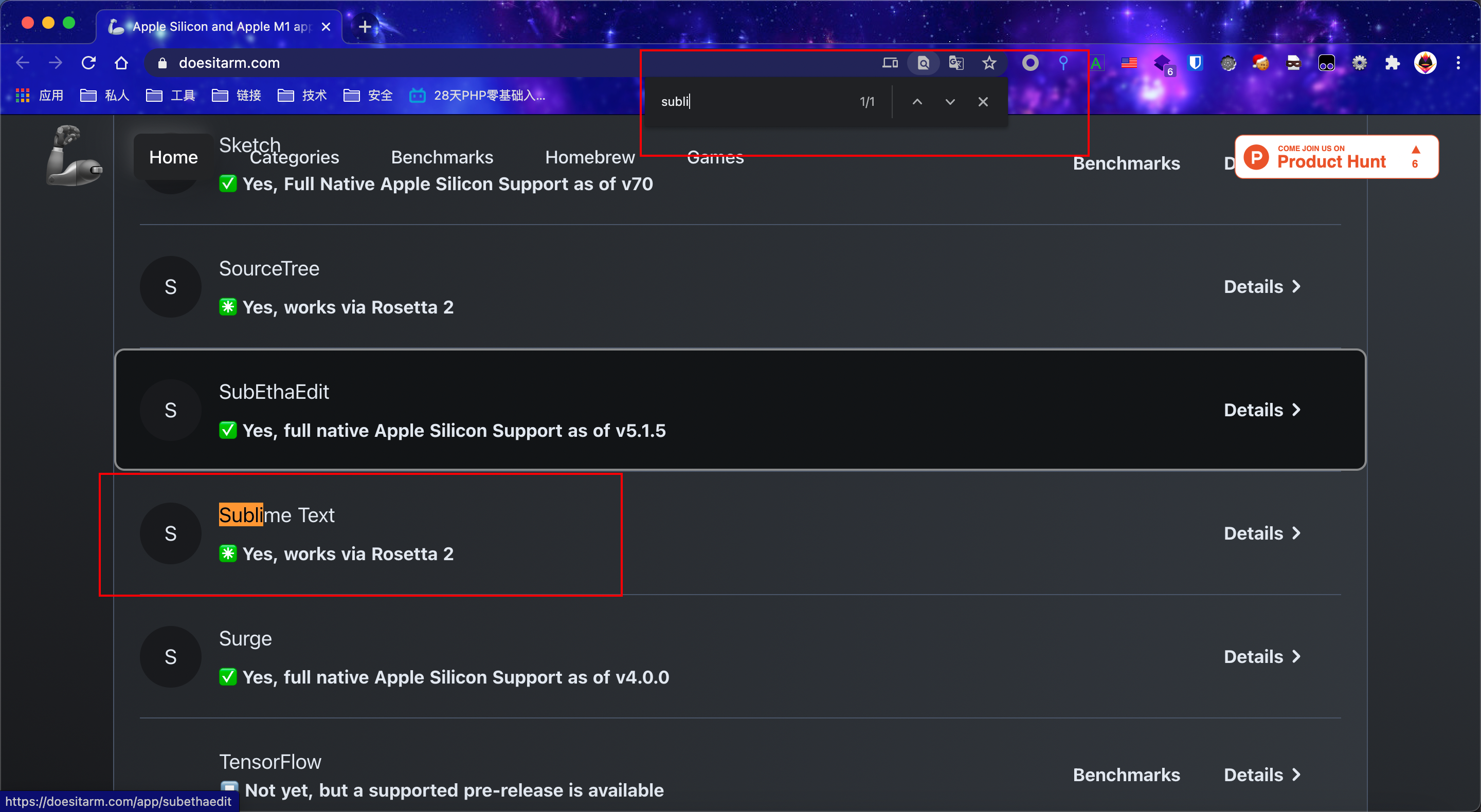Click the browser back arrow
The image size is (1481, 812).
tap(23, 63)
